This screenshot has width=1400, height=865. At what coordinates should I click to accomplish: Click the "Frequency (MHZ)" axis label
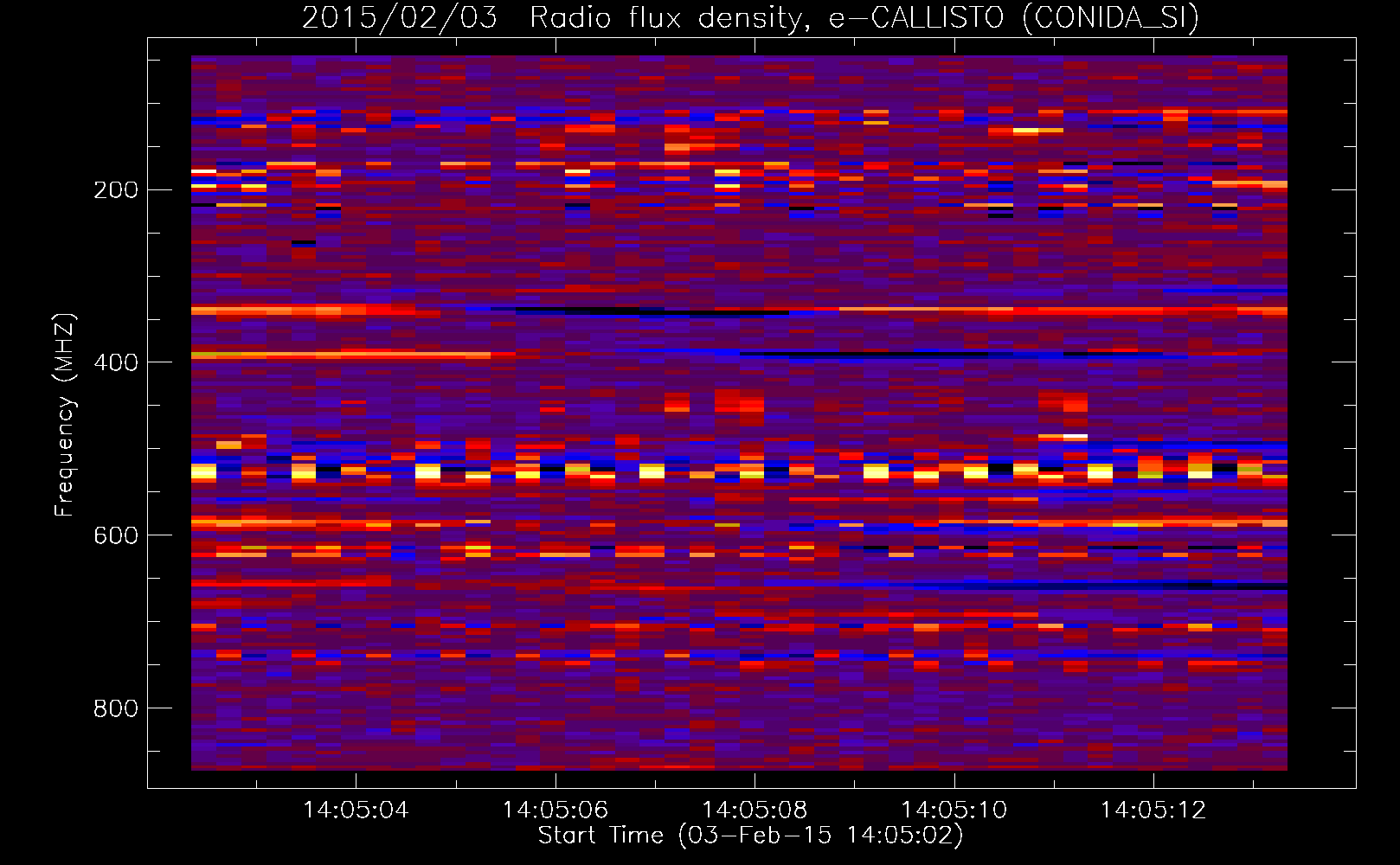(x=65, y=414)
